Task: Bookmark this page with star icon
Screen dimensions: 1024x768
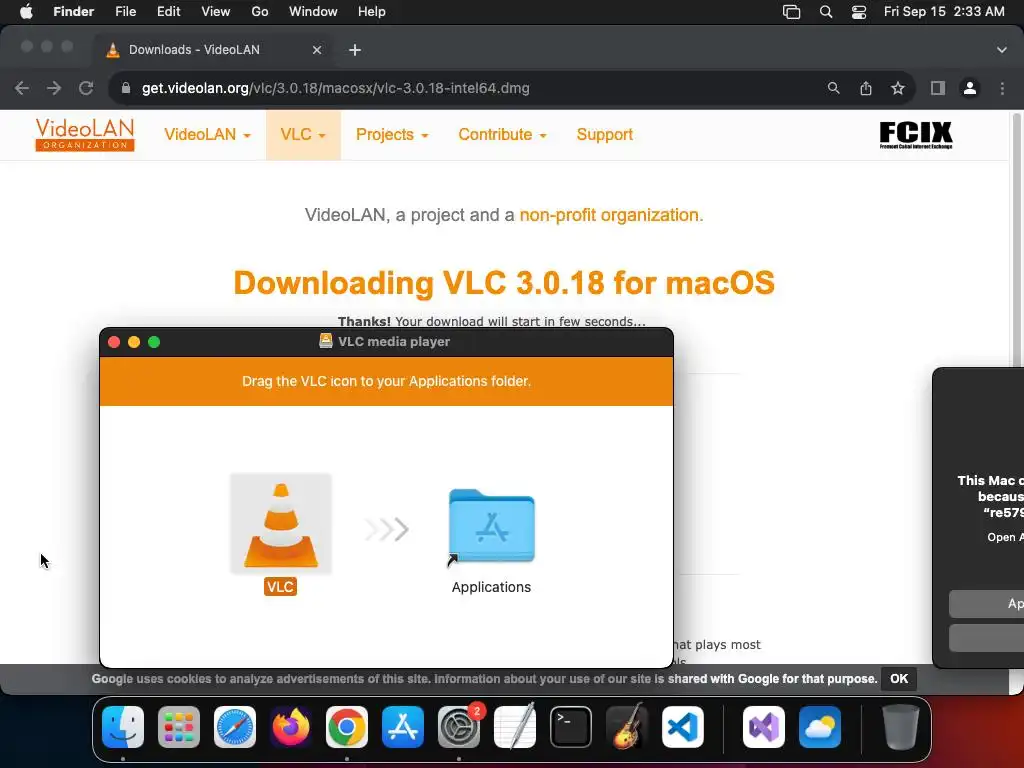Action: [898, 88]
